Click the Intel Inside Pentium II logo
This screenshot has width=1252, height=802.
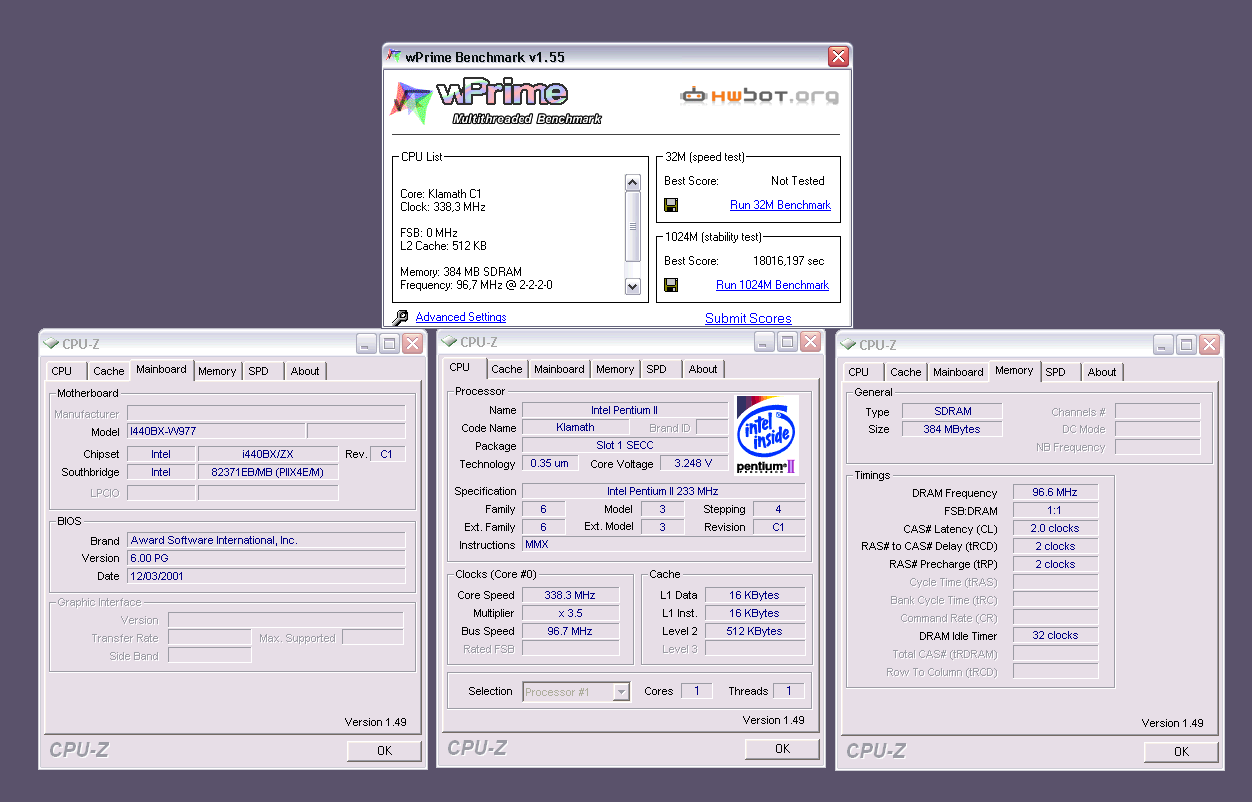[765, 435]
